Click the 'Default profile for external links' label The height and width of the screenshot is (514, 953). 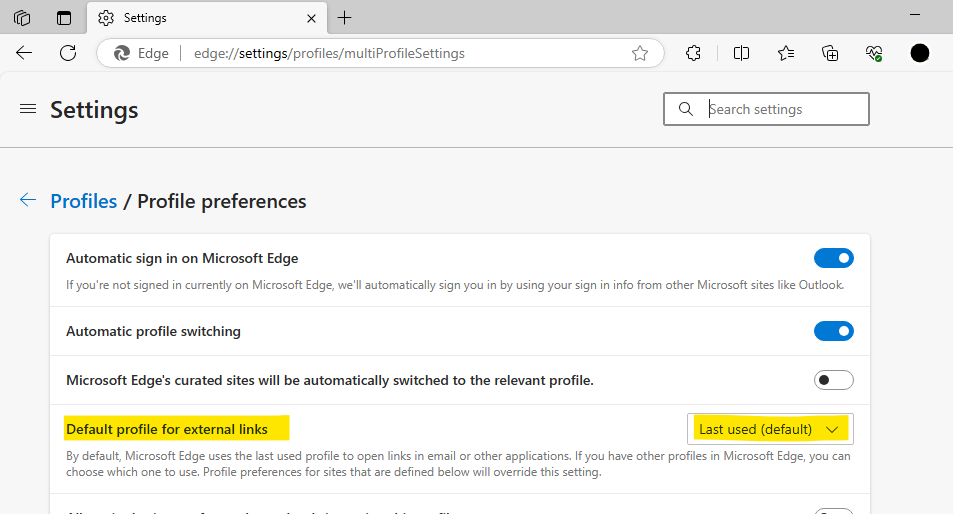167,429
